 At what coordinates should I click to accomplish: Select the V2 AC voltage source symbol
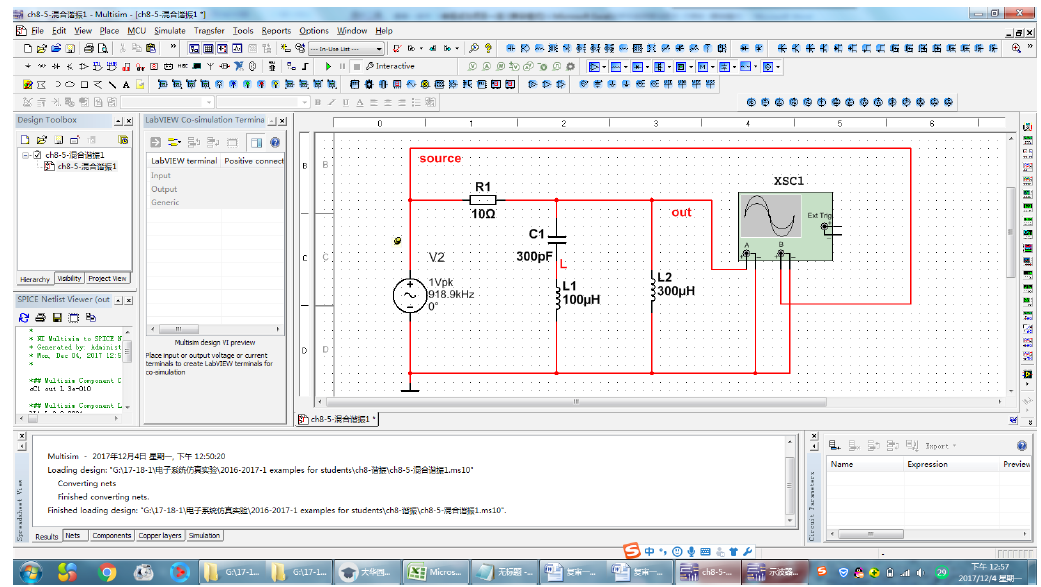coord(410,295)
